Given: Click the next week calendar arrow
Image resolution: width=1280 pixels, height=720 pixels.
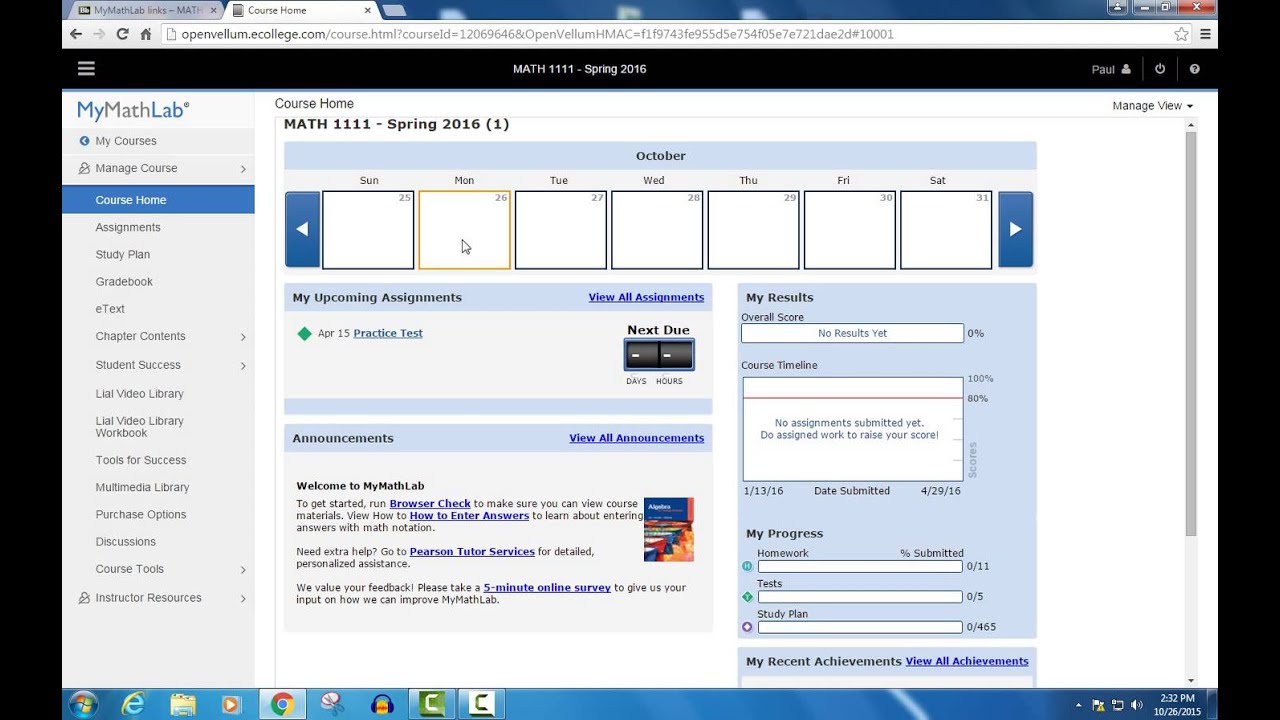Looking at the screenshot, I should tap(1015, 229).
